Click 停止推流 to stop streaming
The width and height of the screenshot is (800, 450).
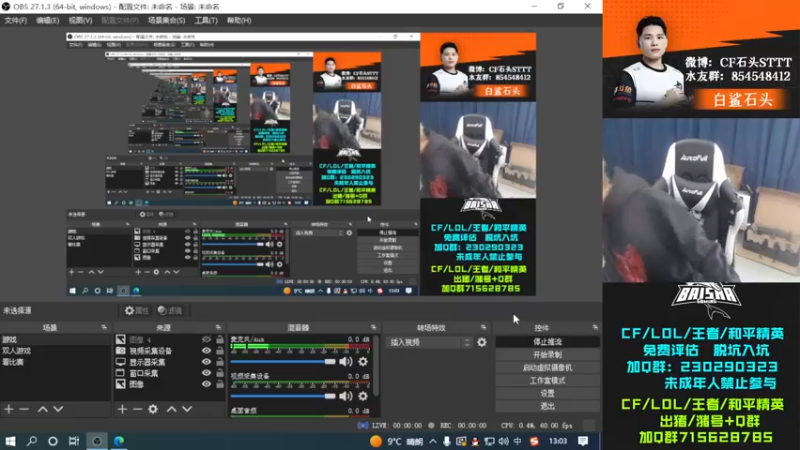coord(547,342)
